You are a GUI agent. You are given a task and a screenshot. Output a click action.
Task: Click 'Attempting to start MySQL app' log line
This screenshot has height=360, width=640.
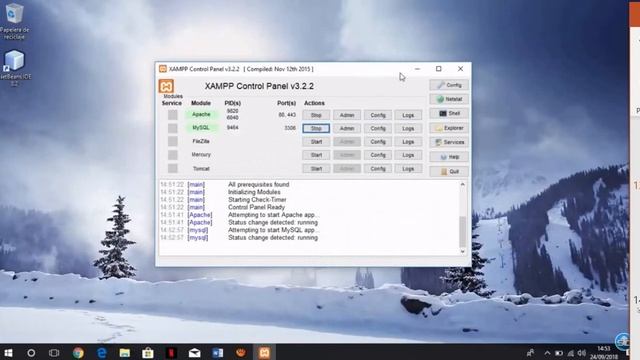[274, 230]
